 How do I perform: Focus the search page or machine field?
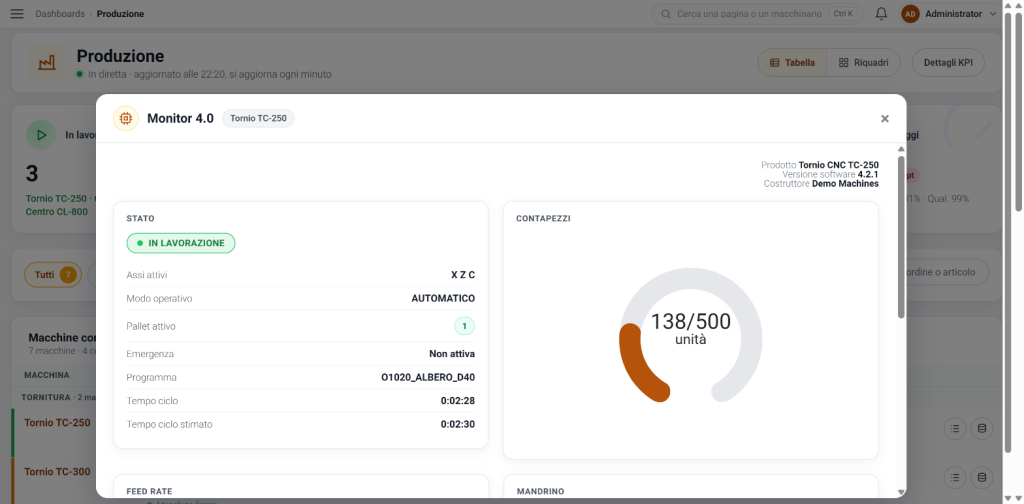pyautogui.click(x=758, y=14)
